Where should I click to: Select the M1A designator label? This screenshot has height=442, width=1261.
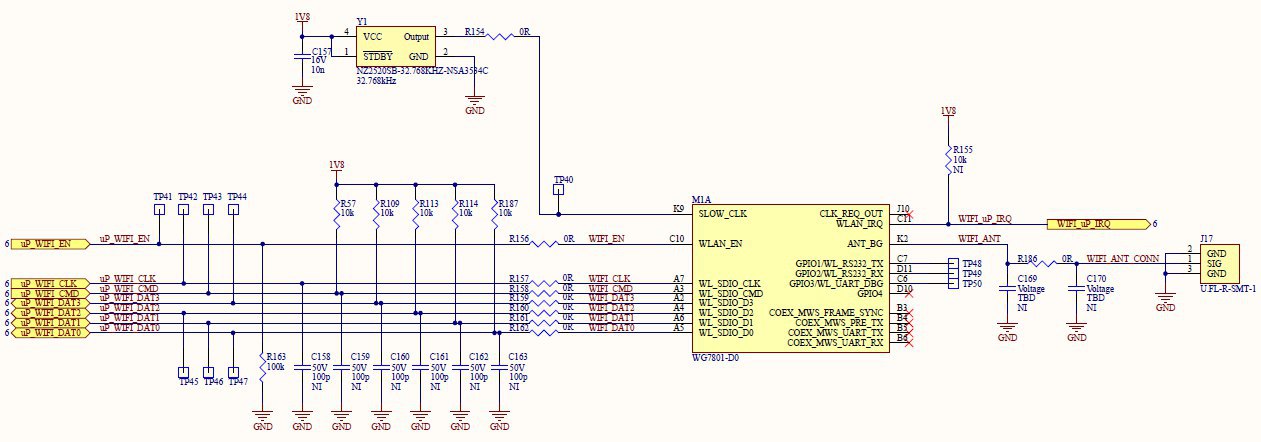coord(701,200)
